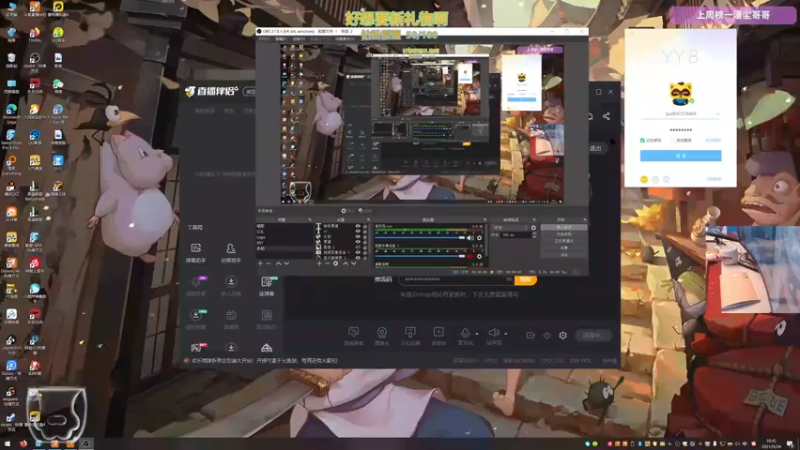The height and width of the screenshot is (450, 800).
Task: Open the camera (摄像头) source in live companion
Action: [x=382, y=336]
